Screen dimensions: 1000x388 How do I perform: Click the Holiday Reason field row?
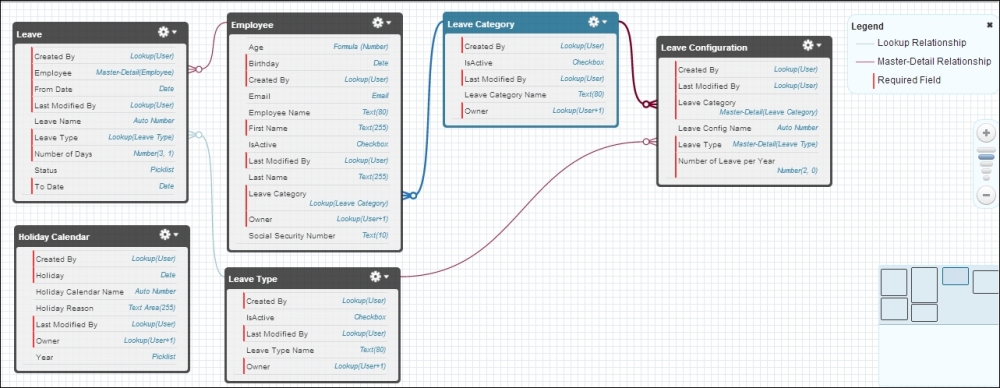[x=105, y=308]
